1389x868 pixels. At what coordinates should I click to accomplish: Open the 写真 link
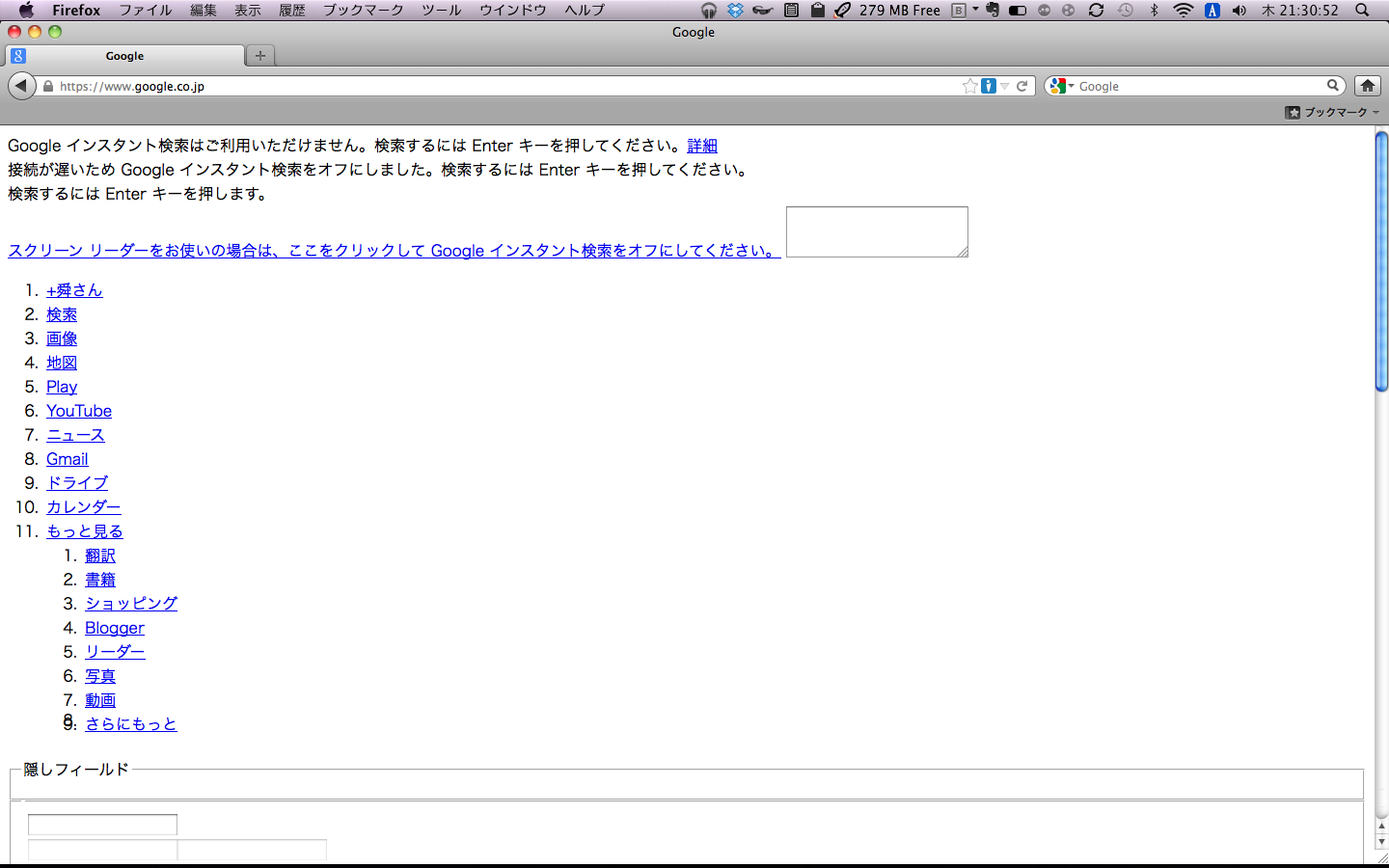(x=100, y=676)
